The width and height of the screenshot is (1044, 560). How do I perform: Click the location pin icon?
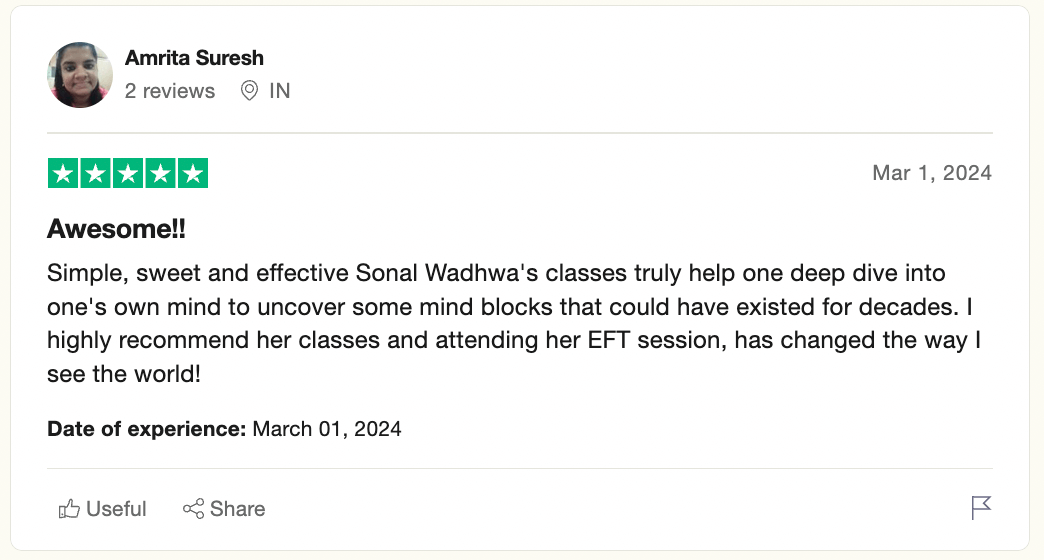[x=249, y=91]
